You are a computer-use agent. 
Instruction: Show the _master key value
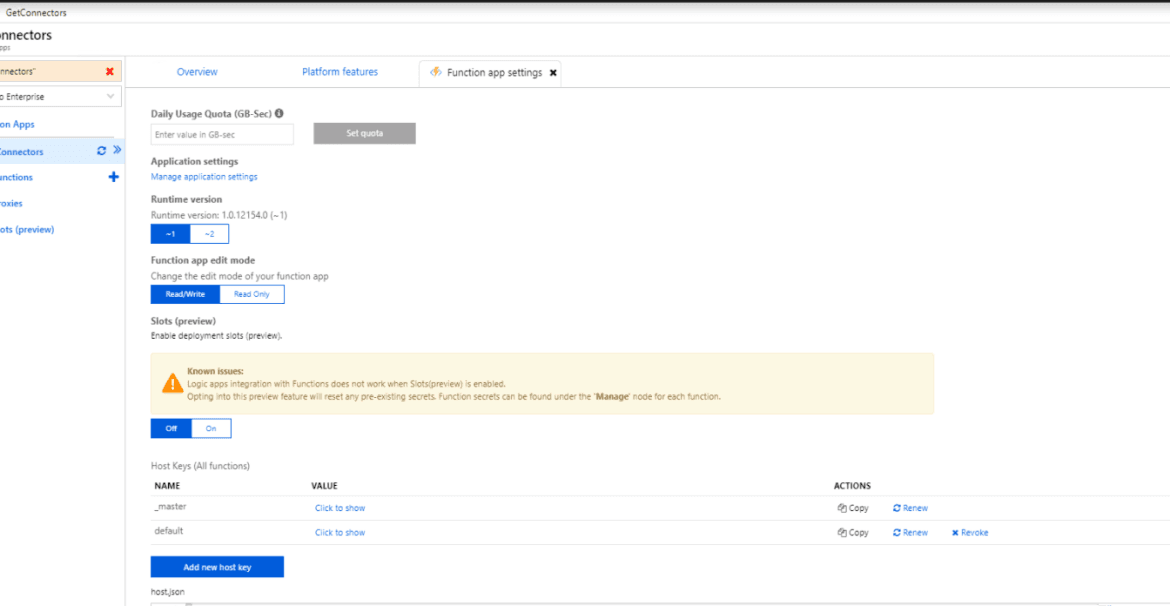point(340,508)
